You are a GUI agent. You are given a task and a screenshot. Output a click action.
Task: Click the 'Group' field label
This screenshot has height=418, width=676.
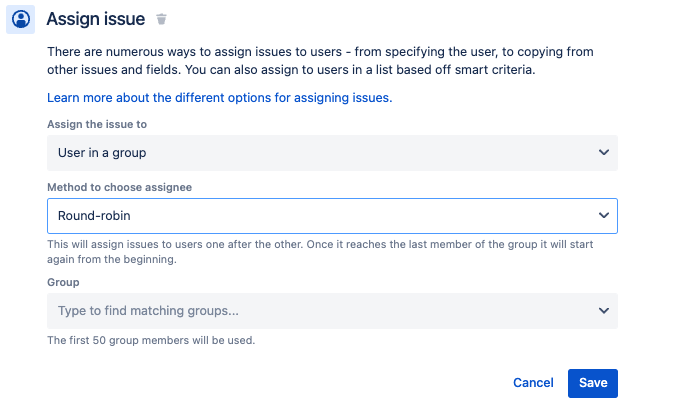coord(63,282)
